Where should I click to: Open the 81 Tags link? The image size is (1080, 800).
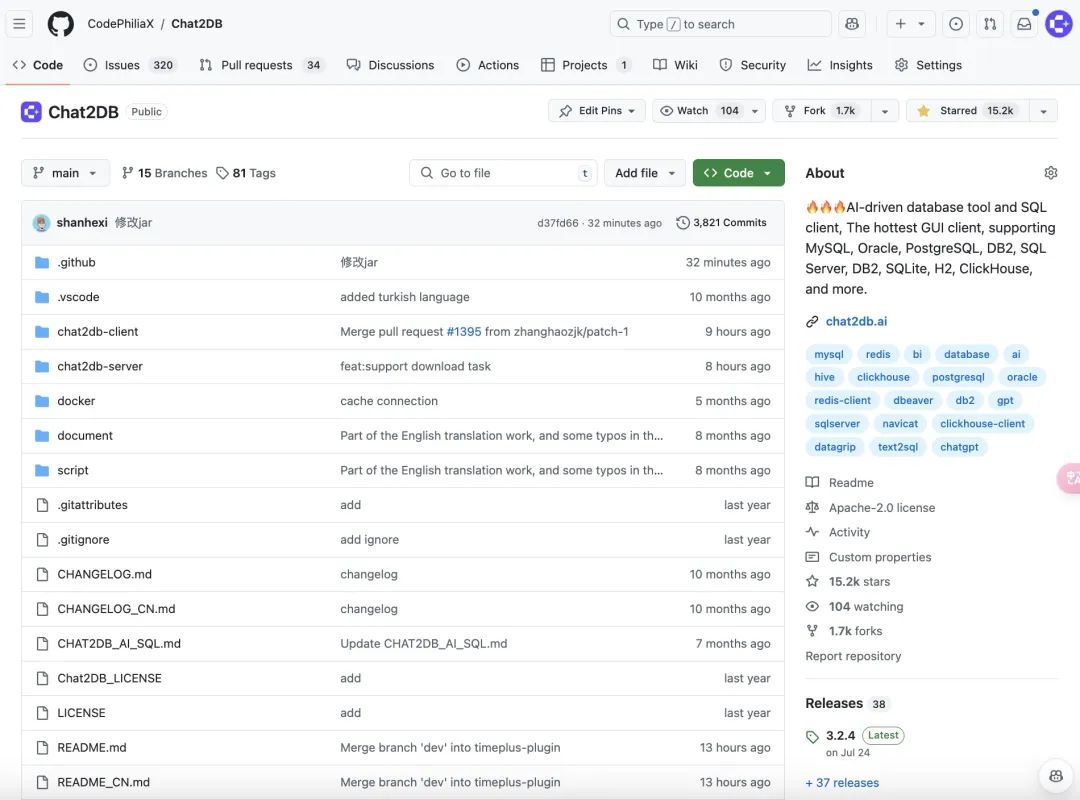246,173
